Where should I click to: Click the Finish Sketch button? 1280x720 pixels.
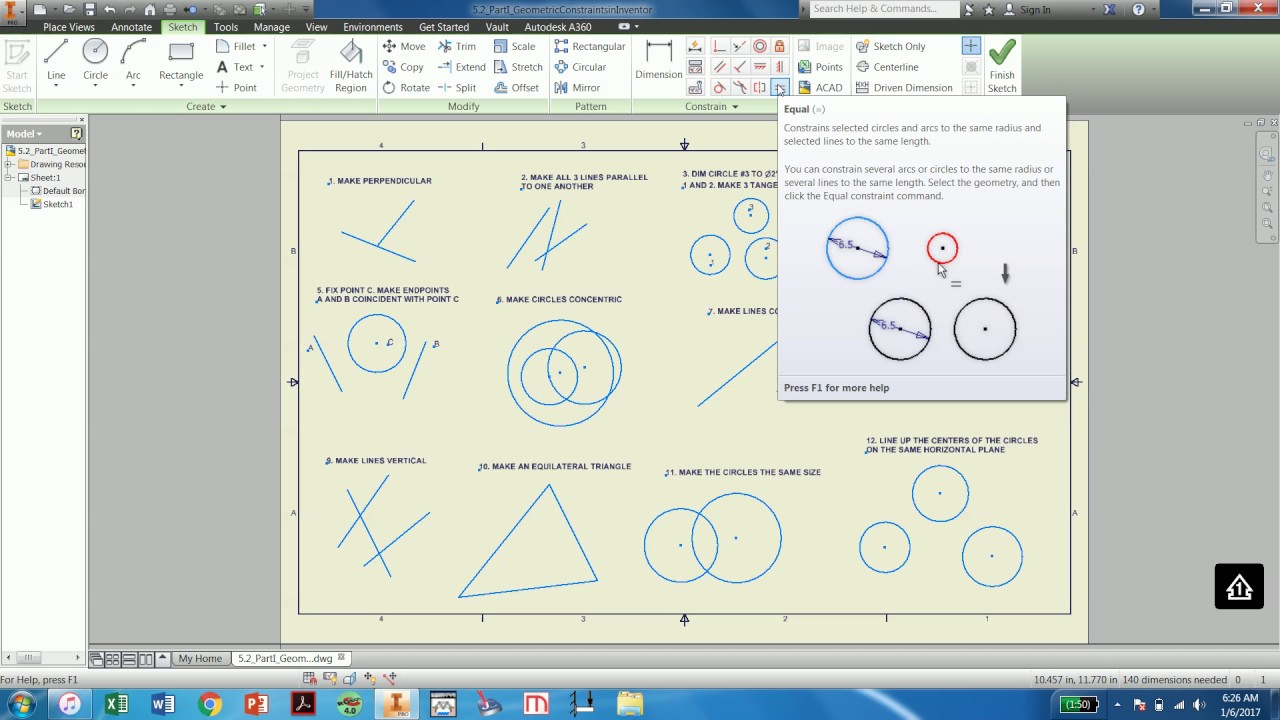pos(1002,66)
